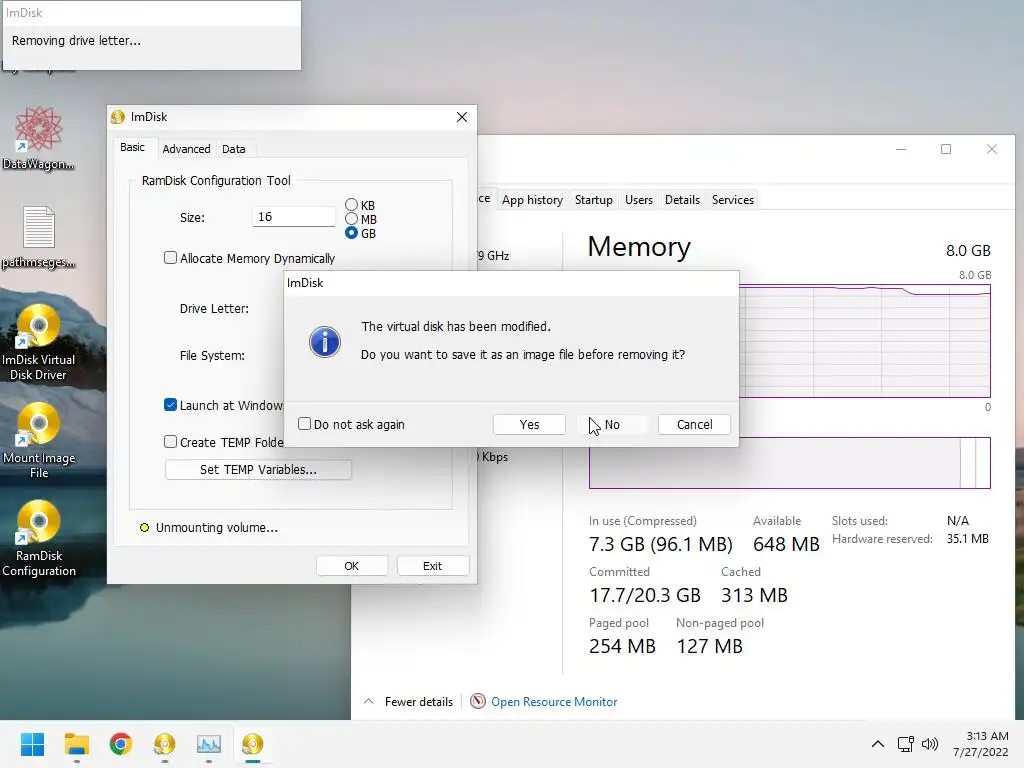Open Google Chrome from taskbar
The height and width of the screenshot is (768, 1024).
point(120,744)
